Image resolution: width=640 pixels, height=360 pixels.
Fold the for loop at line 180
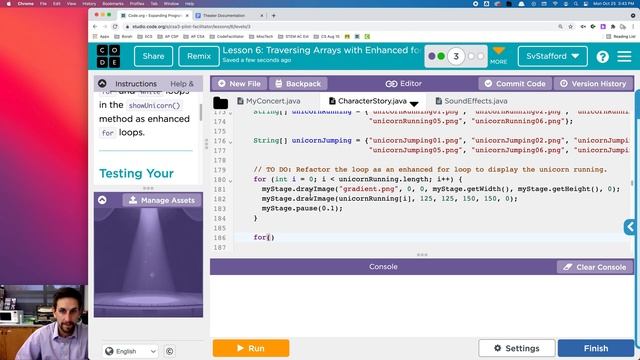click(231, 180)
